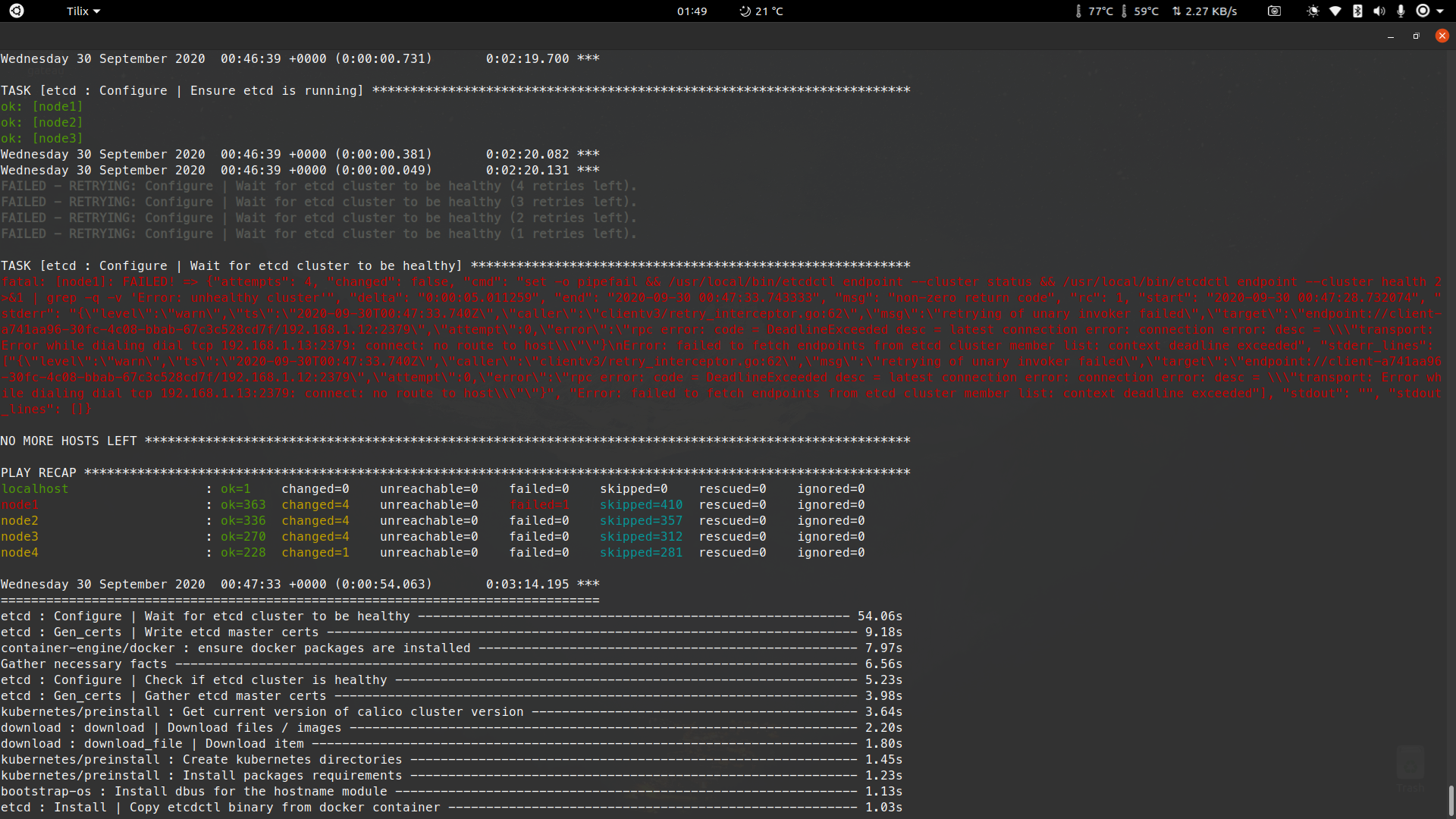Click the 'ok: [node3]' output line
This screenshot has height=819, width=1456.
(x=42, y=138)
